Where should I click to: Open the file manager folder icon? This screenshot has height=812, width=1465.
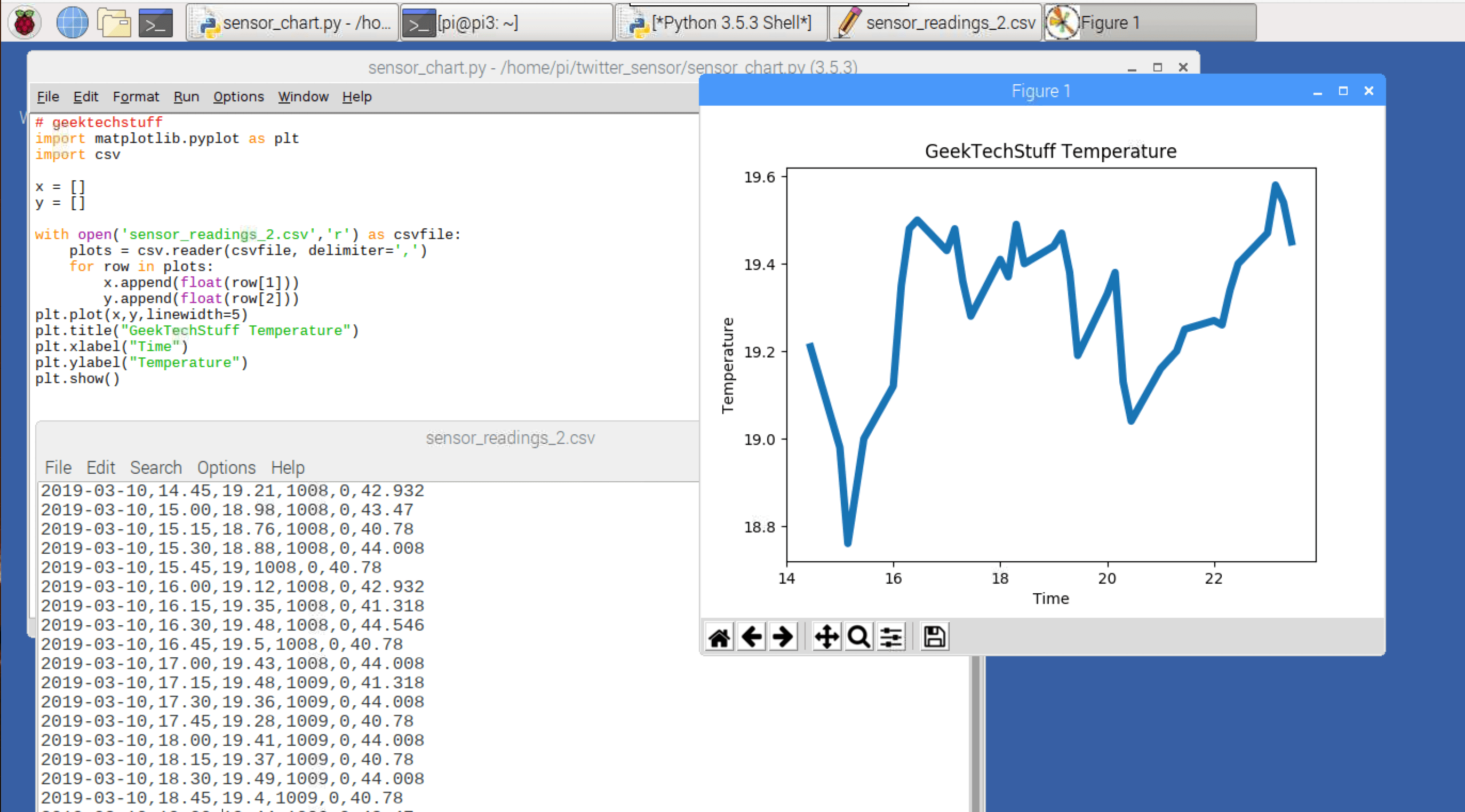[114, 23]
